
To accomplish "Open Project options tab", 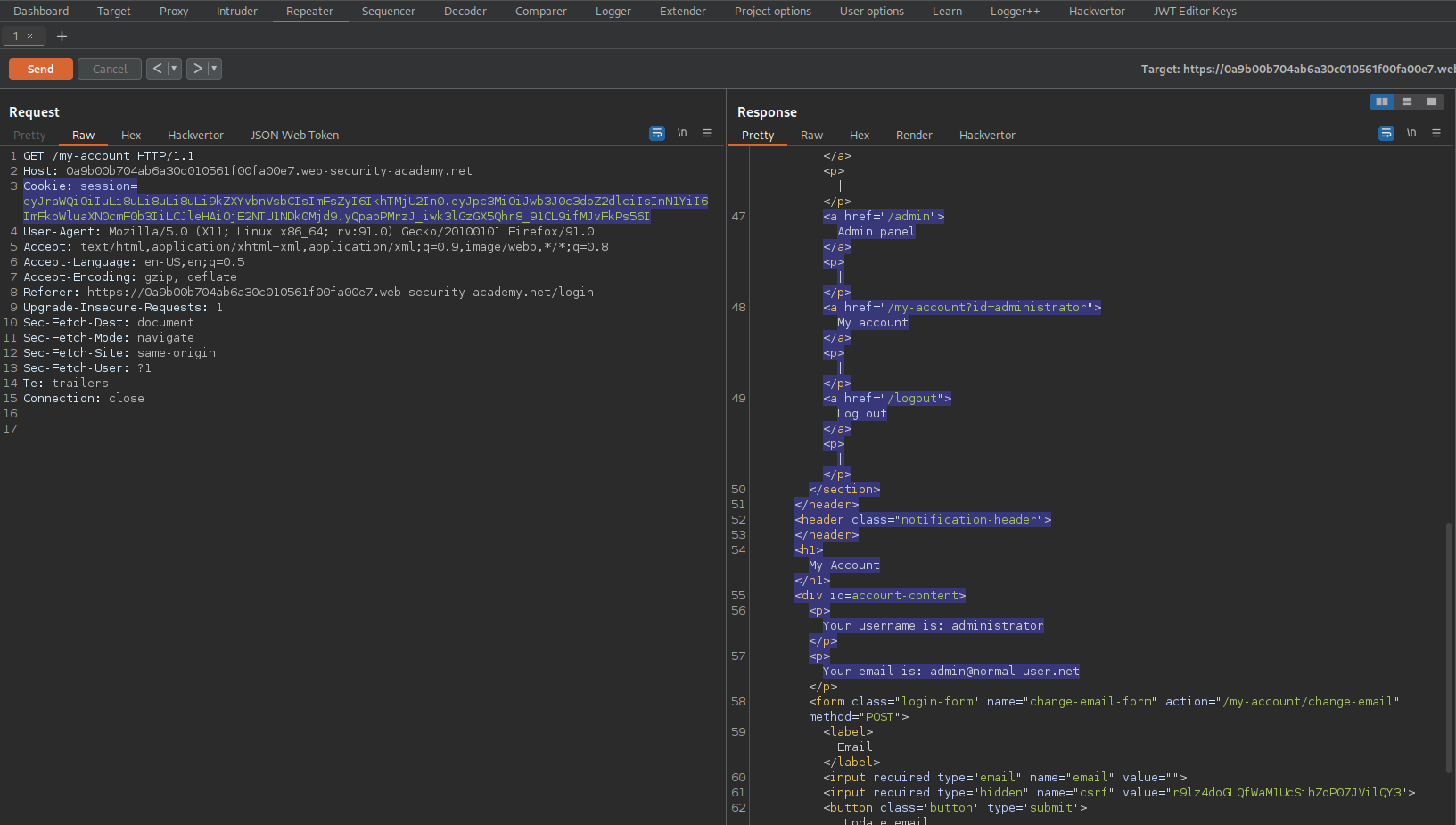I will click(x=773, y=12).
